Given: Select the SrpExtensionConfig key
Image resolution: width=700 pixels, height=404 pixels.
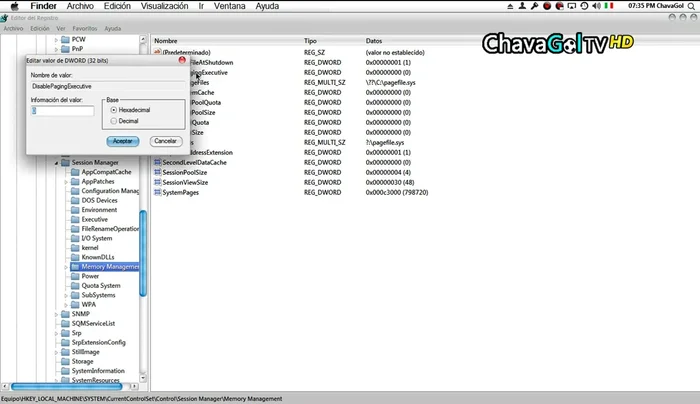Looking at the screenshot, I should point(99,342).
